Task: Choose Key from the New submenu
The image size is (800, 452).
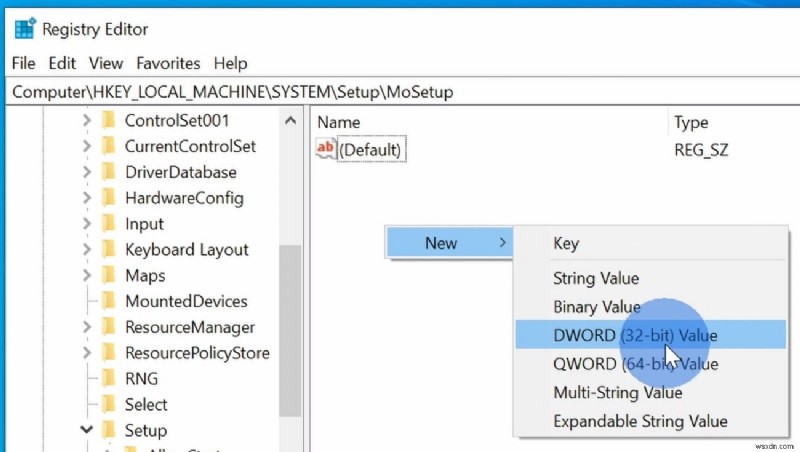Action: 651,243
